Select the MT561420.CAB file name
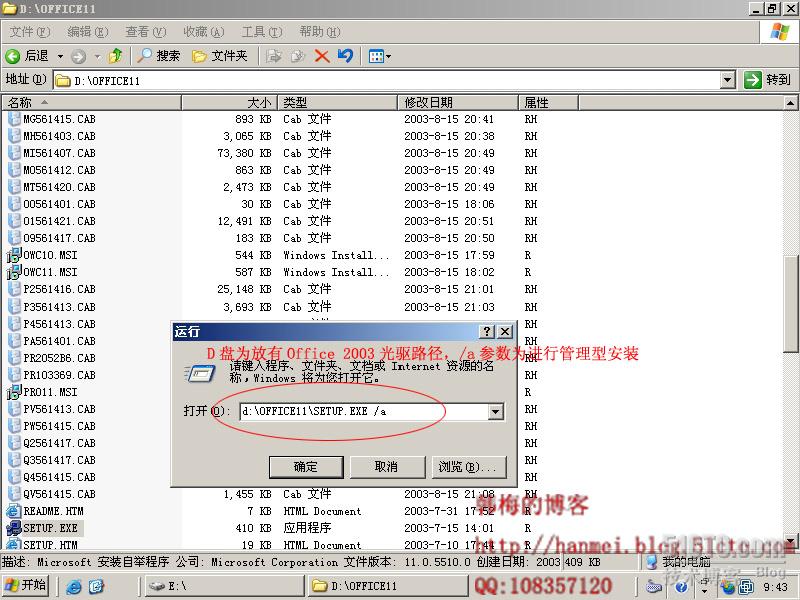This screenshot has width=800, height=600. pyautogui.click(x=59, y=187)
